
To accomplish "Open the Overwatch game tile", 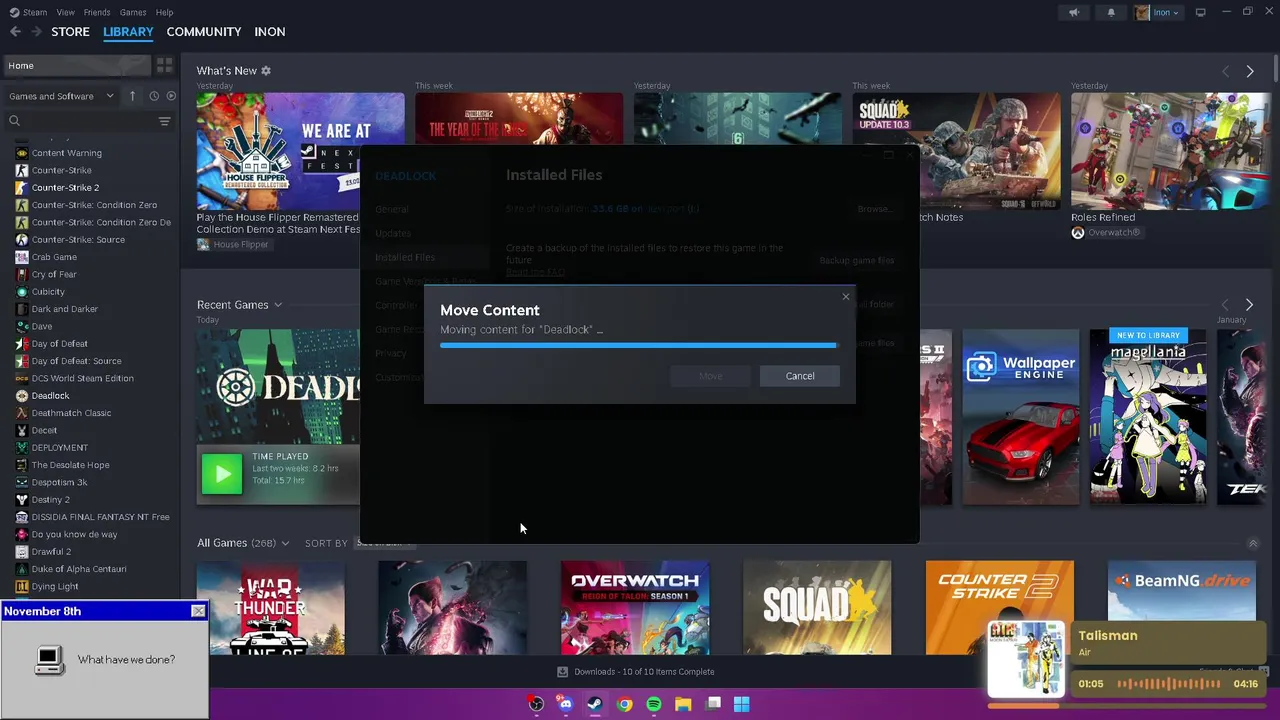I will [x=635, y=608].
